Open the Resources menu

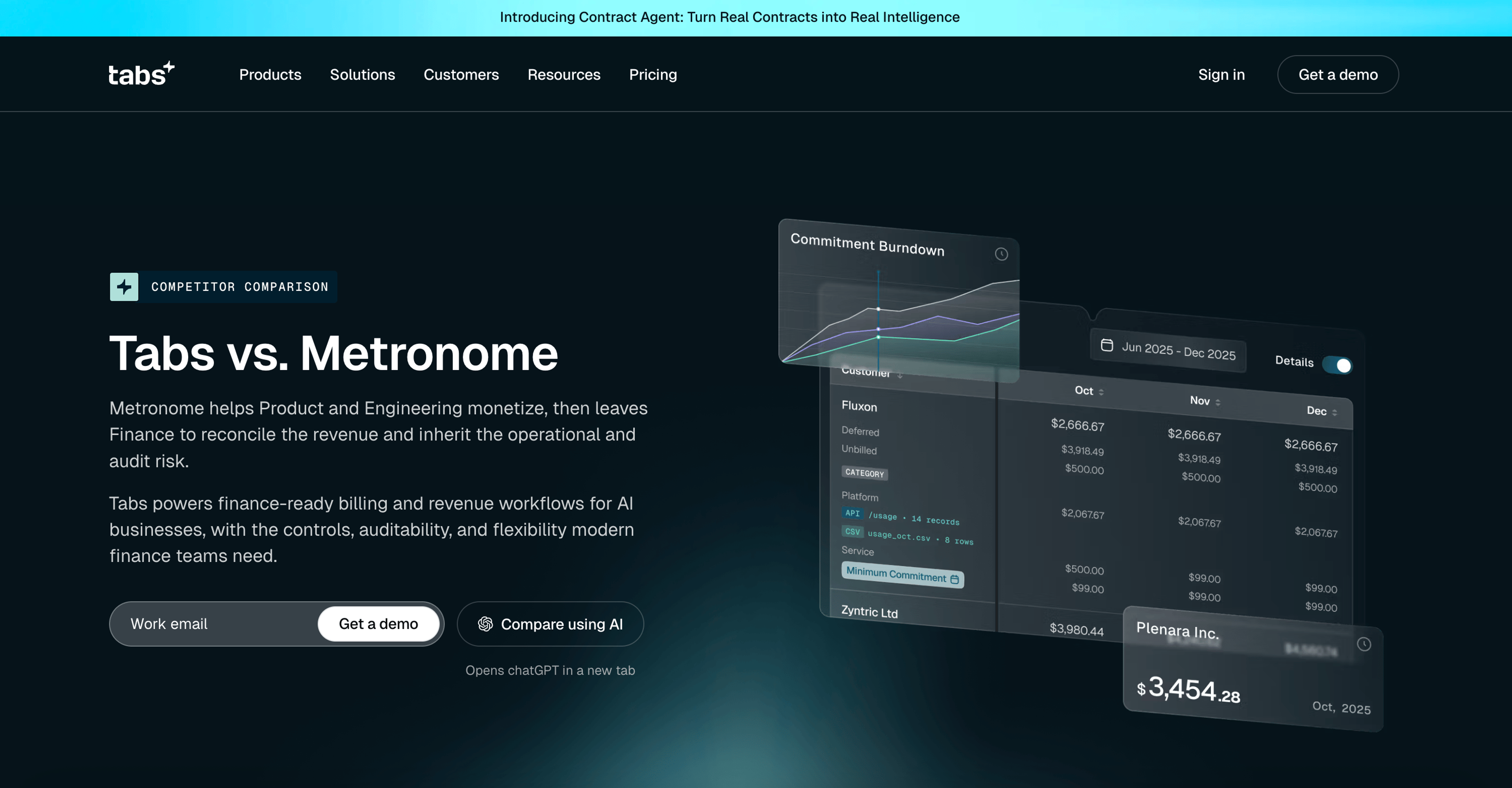(x=564, y=74)
